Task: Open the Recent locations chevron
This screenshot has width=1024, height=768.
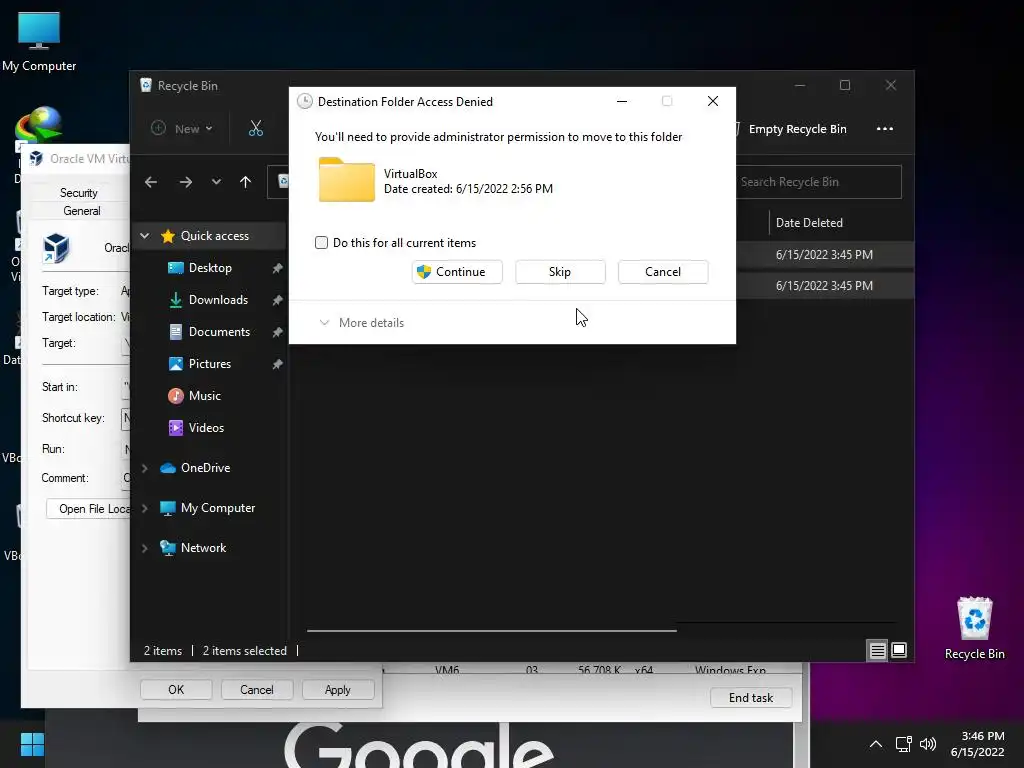Action: 216,182
